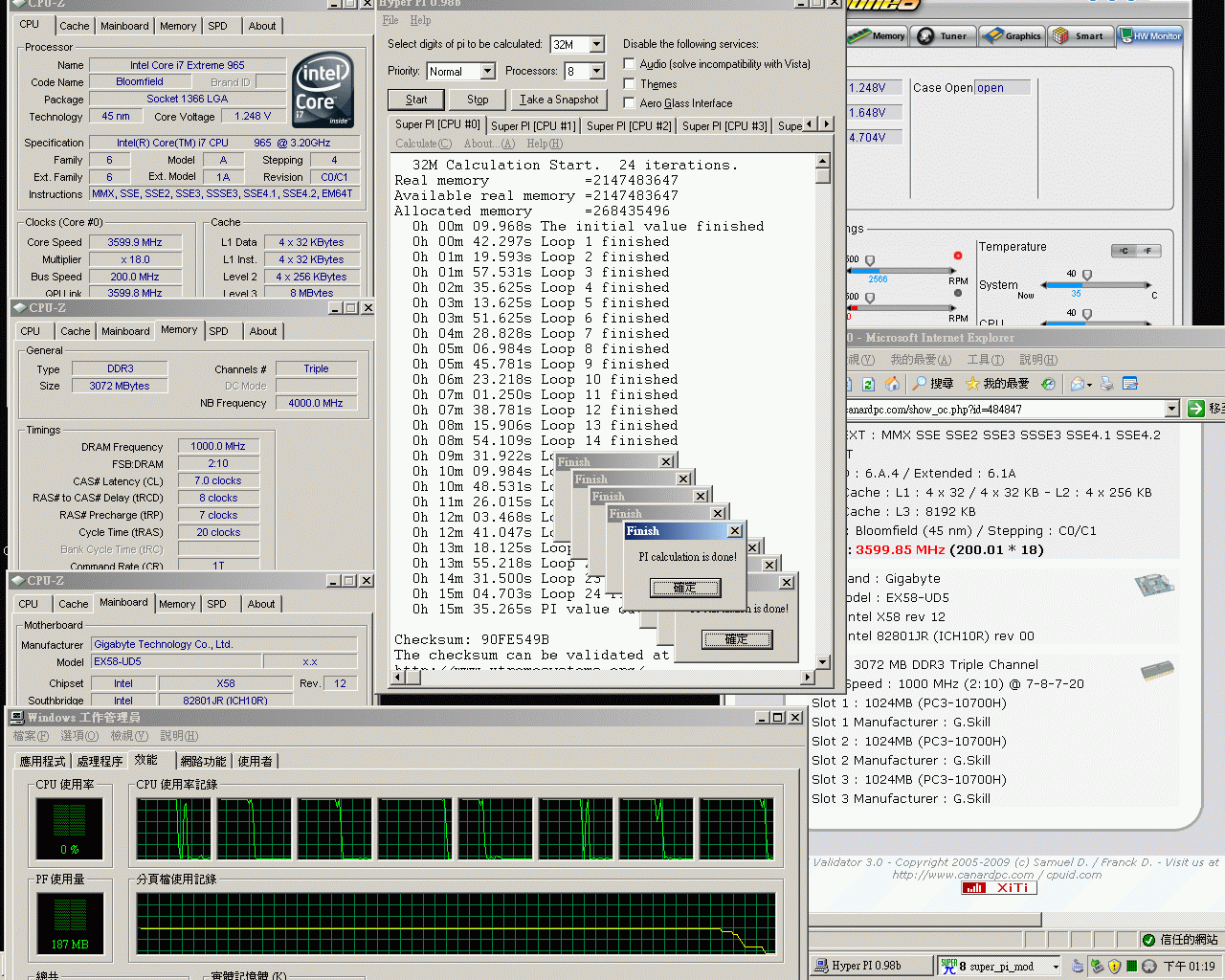Open 網路功能 tab in Task Manager
This screenshot has width=1225, height=980.
[203, 761]
